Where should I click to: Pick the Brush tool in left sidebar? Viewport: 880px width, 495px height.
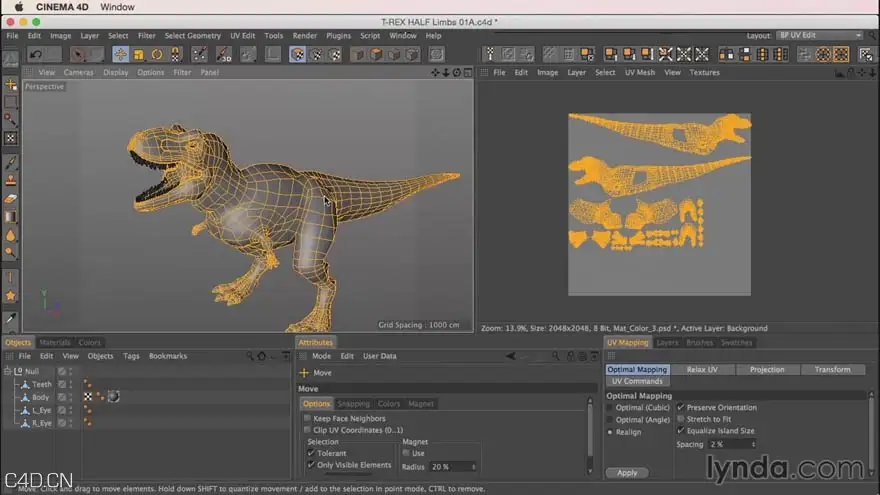pos(11,163)
